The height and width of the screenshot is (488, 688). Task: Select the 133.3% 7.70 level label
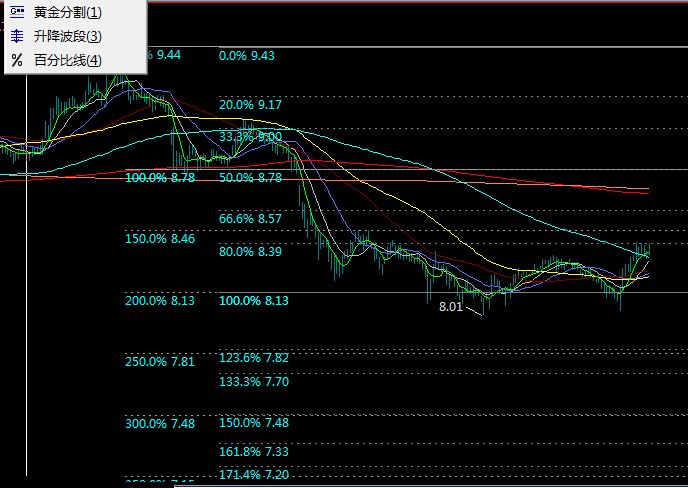pyautogui.click(x=254, y=381)
